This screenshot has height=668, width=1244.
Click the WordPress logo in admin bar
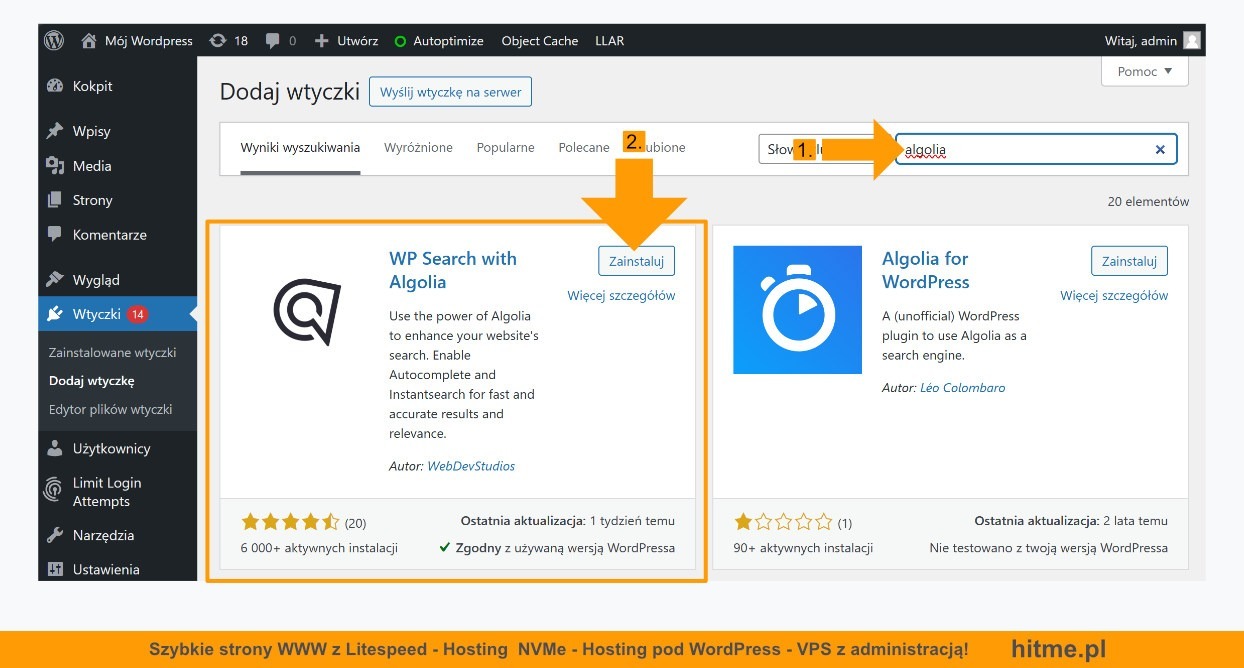(54, 41)
